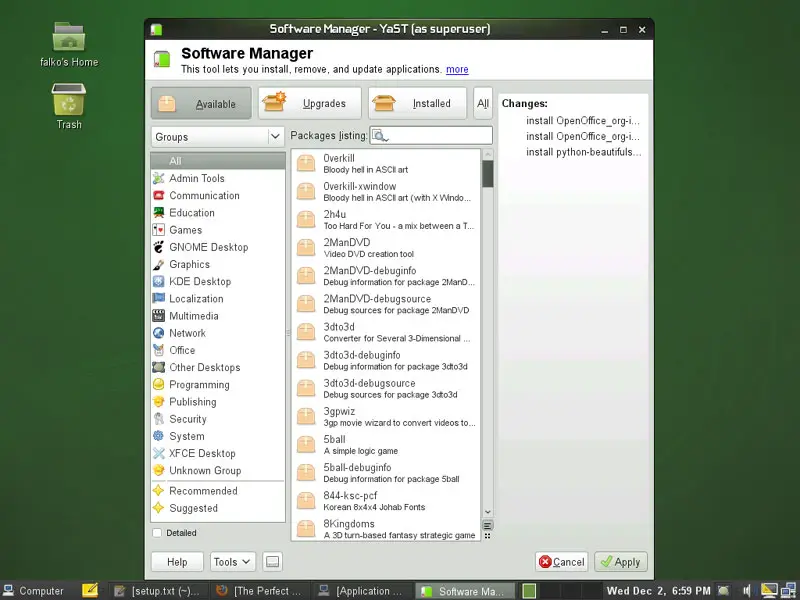The height and width of the screenshot is (600, 800).
Task: Select the Overkill-xwindow package row
Action: (x=386, y=191)
